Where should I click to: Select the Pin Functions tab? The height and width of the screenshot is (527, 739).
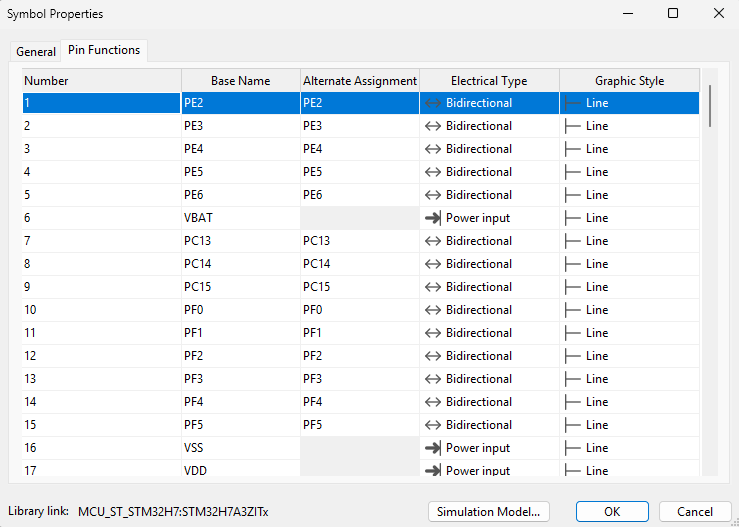(104, 50)
